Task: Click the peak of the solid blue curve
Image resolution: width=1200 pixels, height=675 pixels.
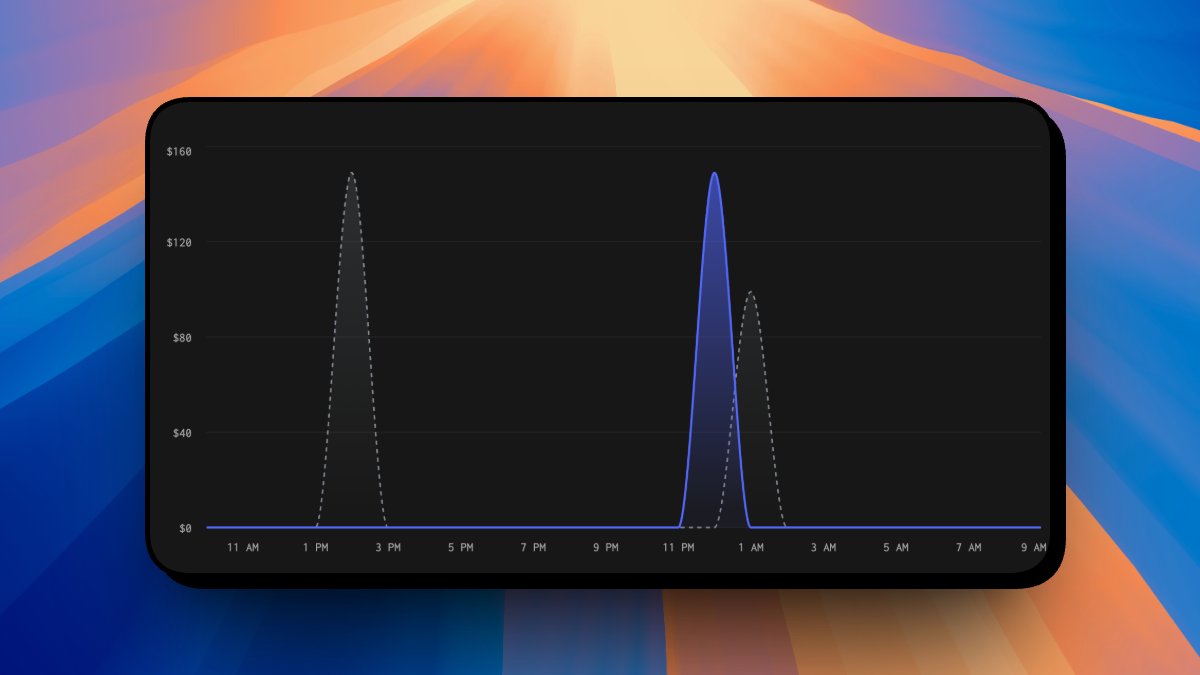Action: coord(714,173)
